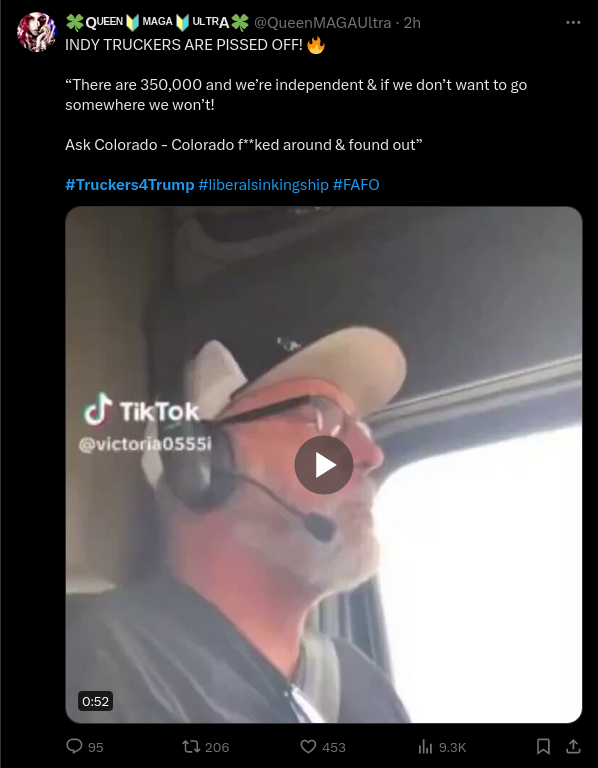This screenshot has width=598, height=768.
Task: Play the trucker video
Action: pos(324,465)
